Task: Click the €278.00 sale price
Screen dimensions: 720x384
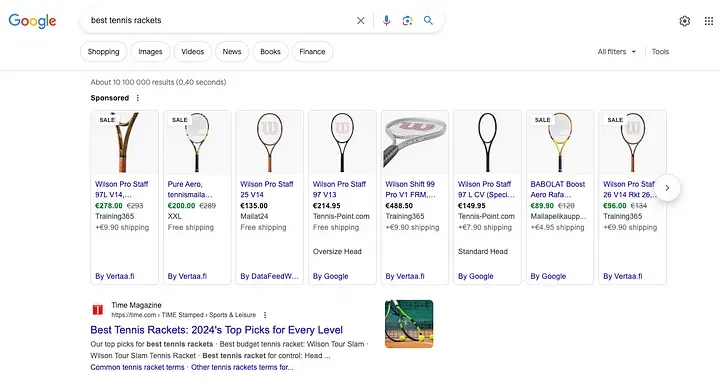Action: coord(109,206)
